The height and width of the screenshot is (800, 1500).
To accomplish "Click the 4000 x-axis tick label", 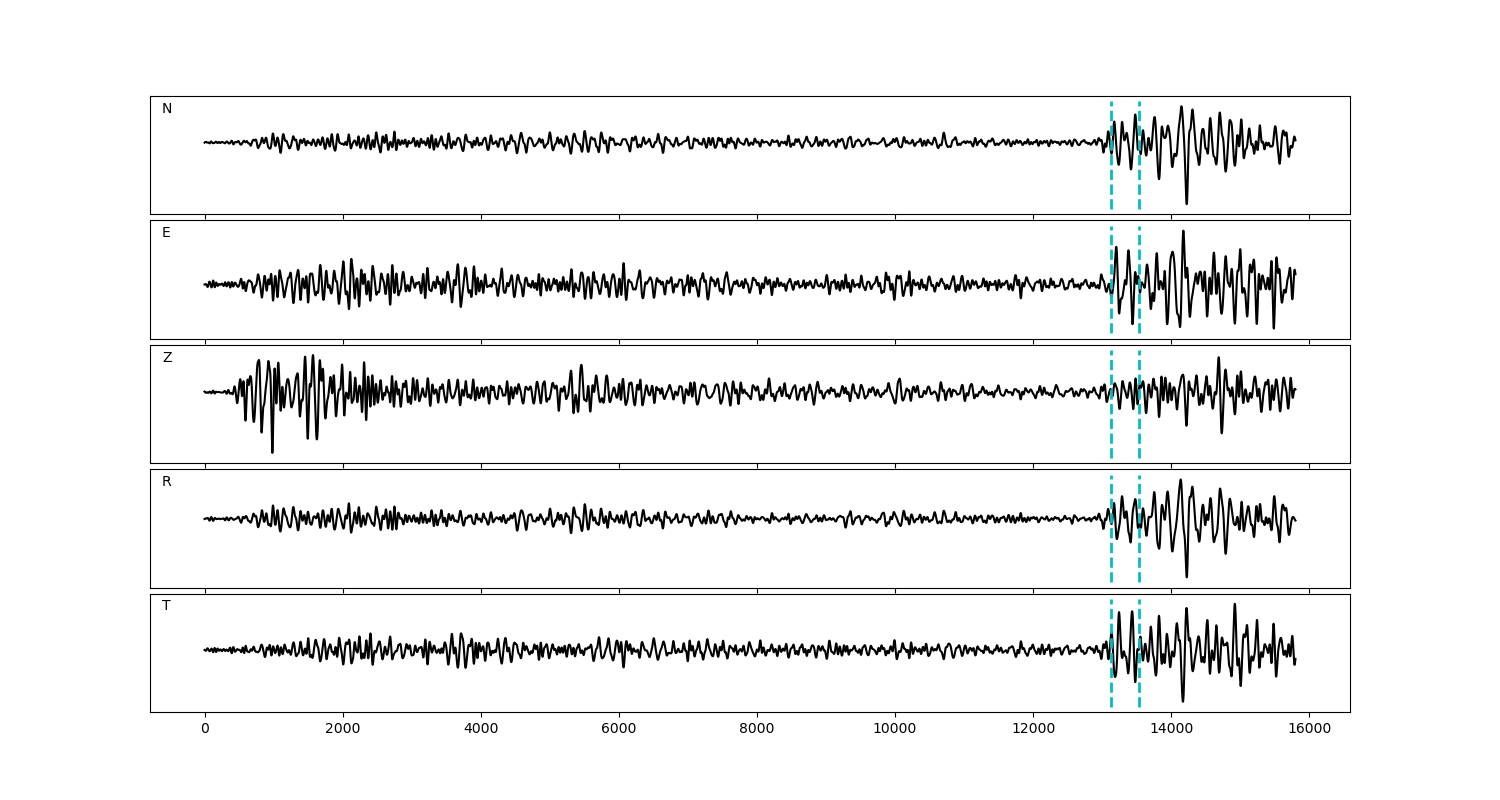I will (481, 729).
